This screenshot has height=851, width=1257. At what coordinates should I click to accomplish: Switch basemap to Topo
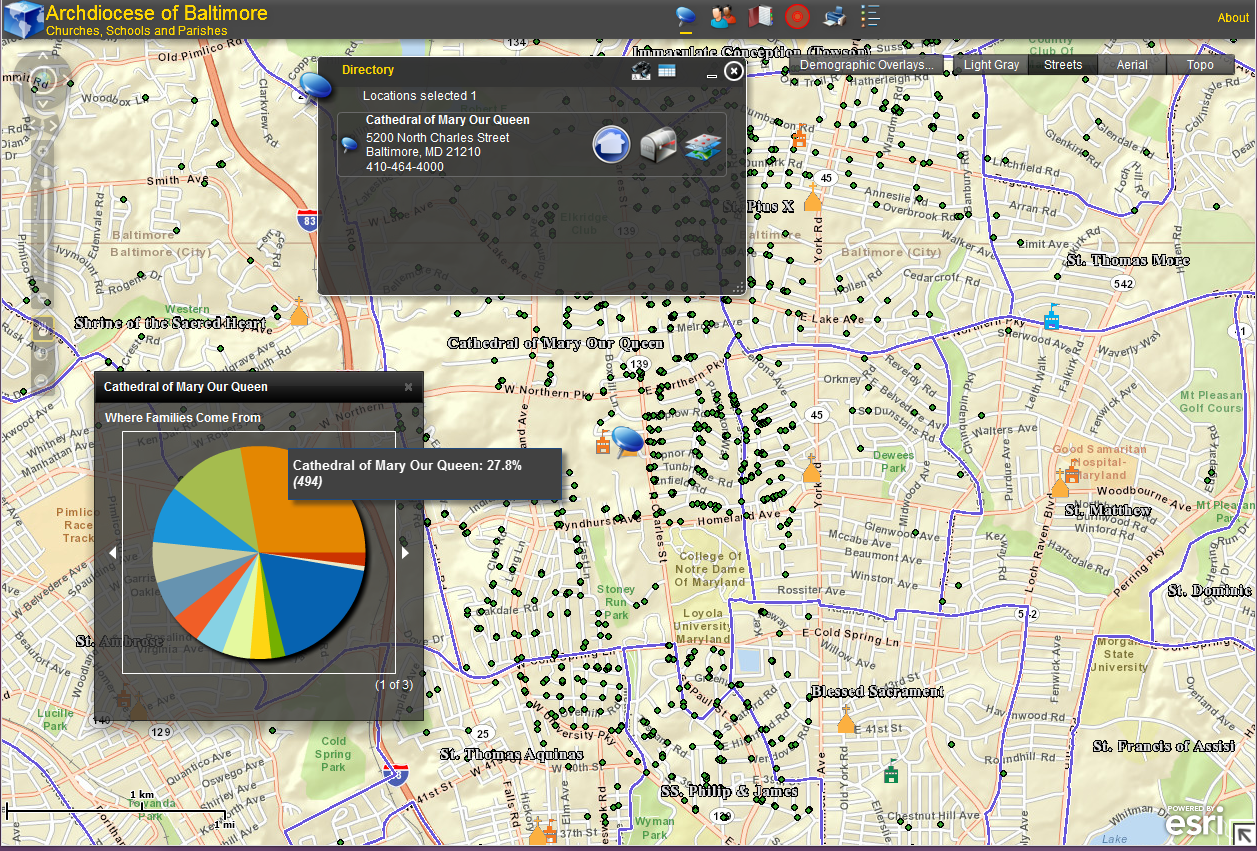click(1200, 65)
